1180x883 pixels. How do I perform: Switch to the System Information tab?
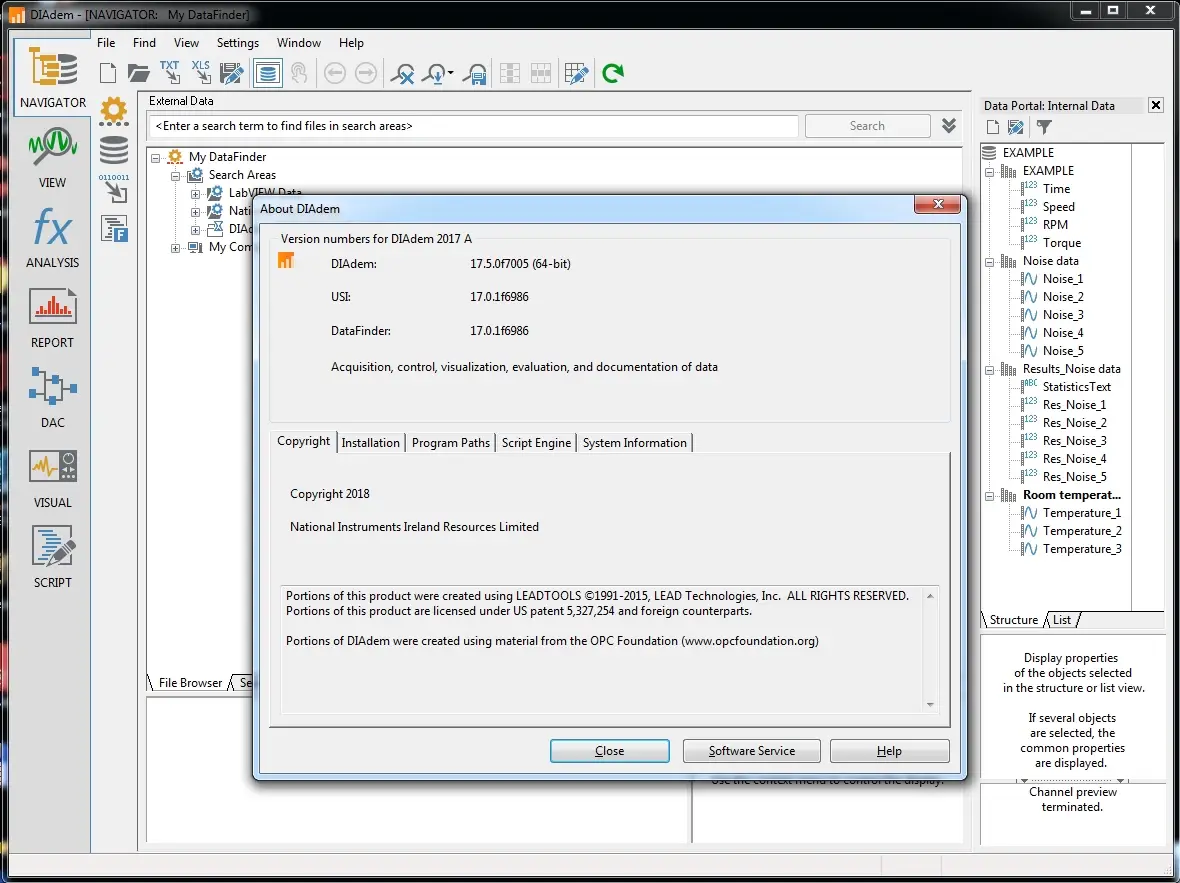[634, 443]
